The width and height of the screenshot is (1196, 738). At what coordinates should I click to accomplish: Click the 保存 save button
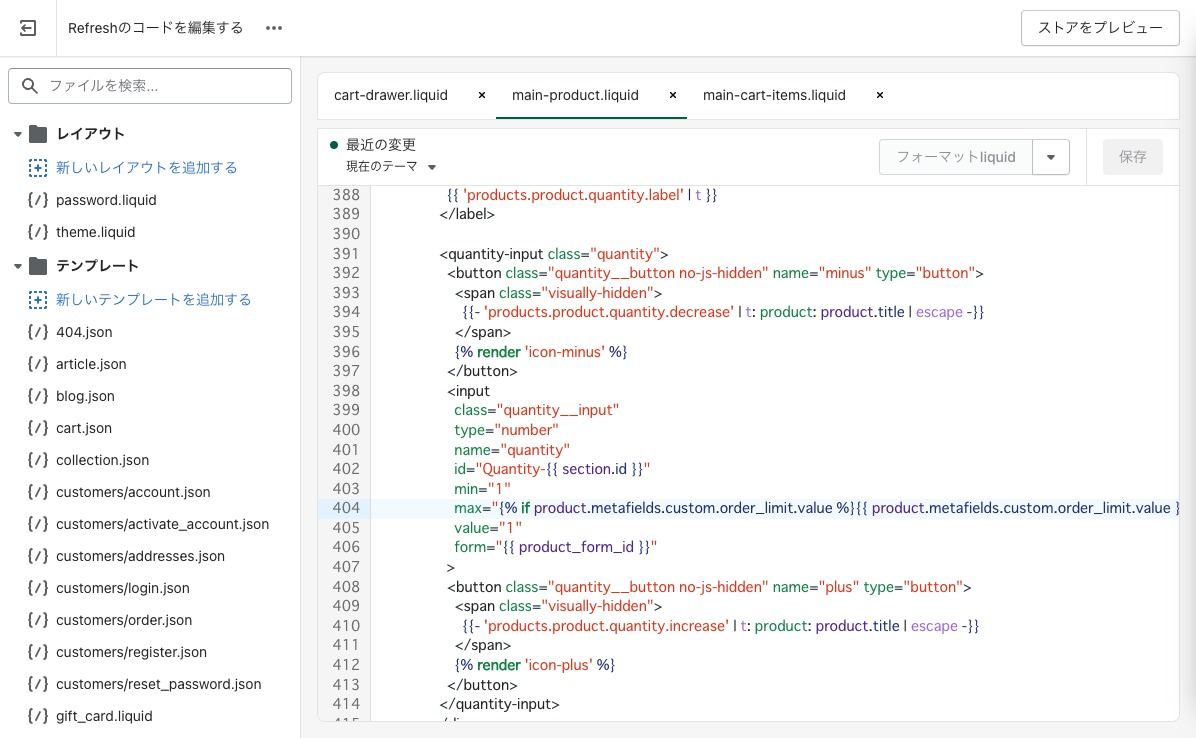[x=1132, y=157]
